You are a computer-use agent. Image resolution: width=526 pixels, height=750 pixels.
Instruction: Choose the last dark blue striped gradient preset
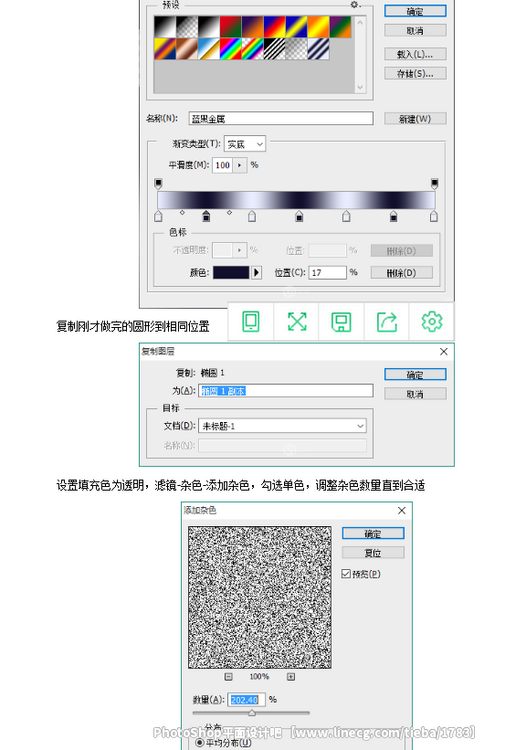pyautogui.click(x=318, y=49)
